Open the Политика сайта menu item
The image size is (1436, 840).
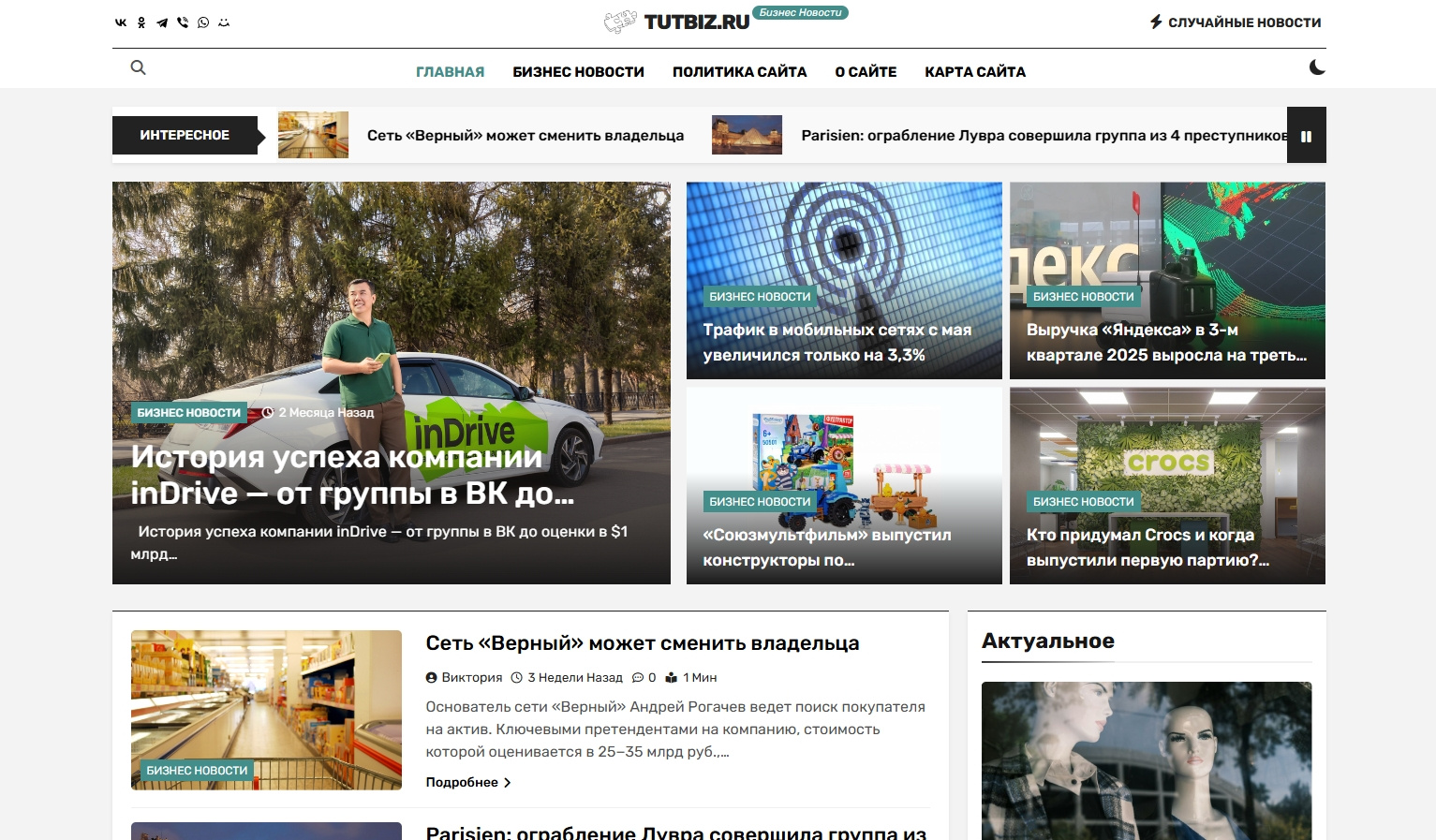tap(740, 72)
